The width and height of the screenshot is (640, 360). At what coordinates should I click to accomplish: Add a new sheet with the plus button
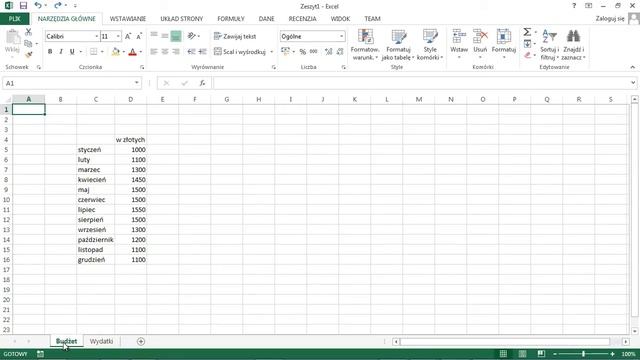pyautogui.click(x=141, y=341)
